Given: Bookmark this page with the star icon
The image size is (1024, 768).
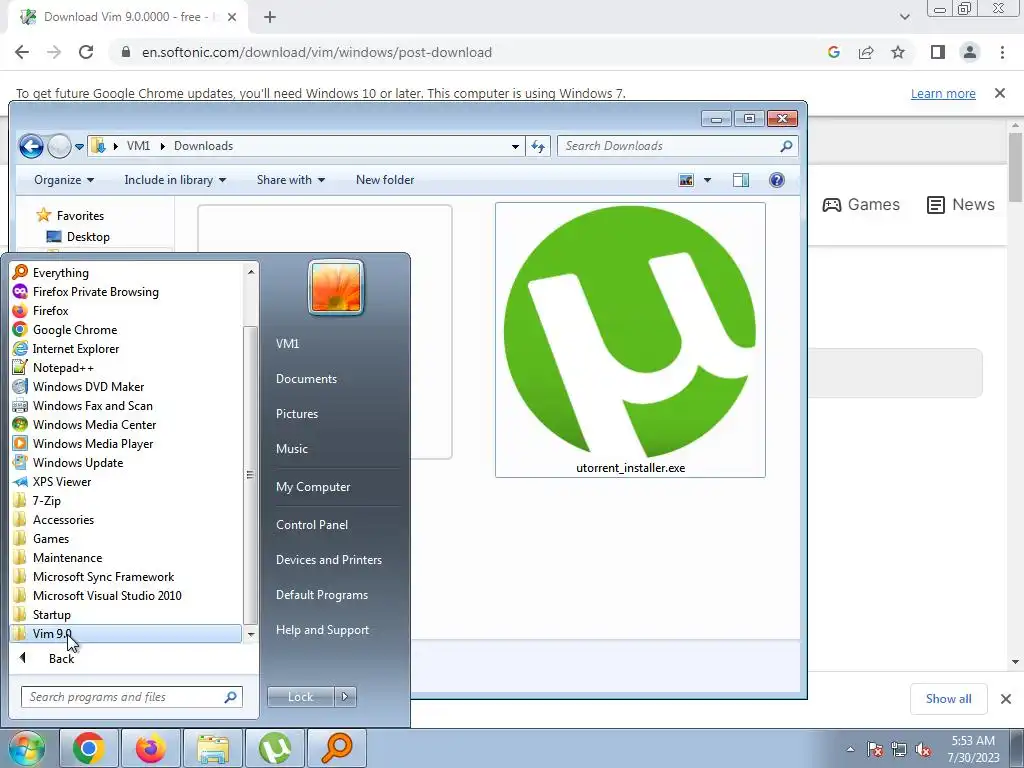Looking at the screenshot, I should (898, 52).
